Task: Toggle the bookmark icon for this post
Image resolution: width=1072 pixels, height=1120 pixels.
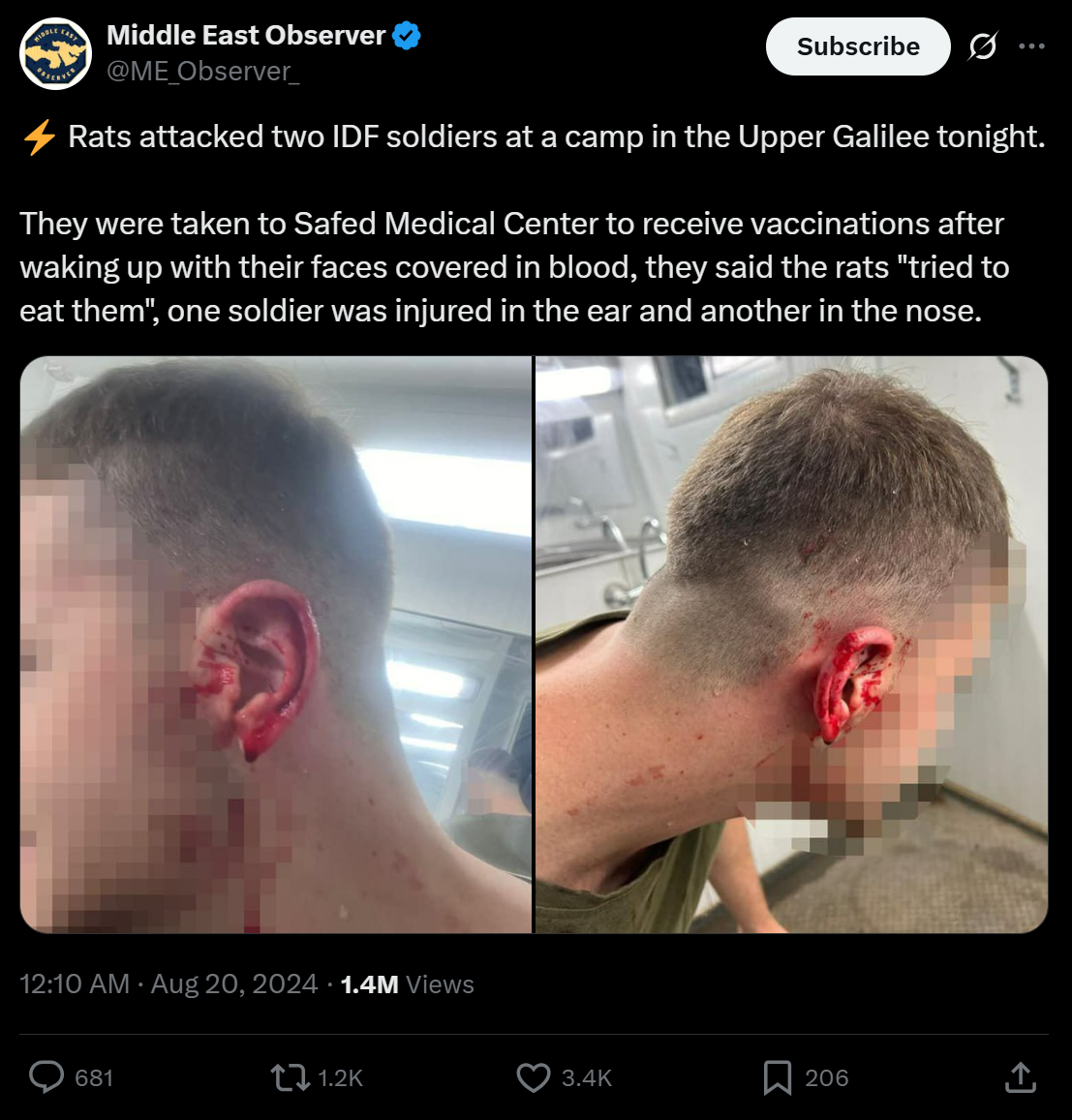Action: 777,1077
